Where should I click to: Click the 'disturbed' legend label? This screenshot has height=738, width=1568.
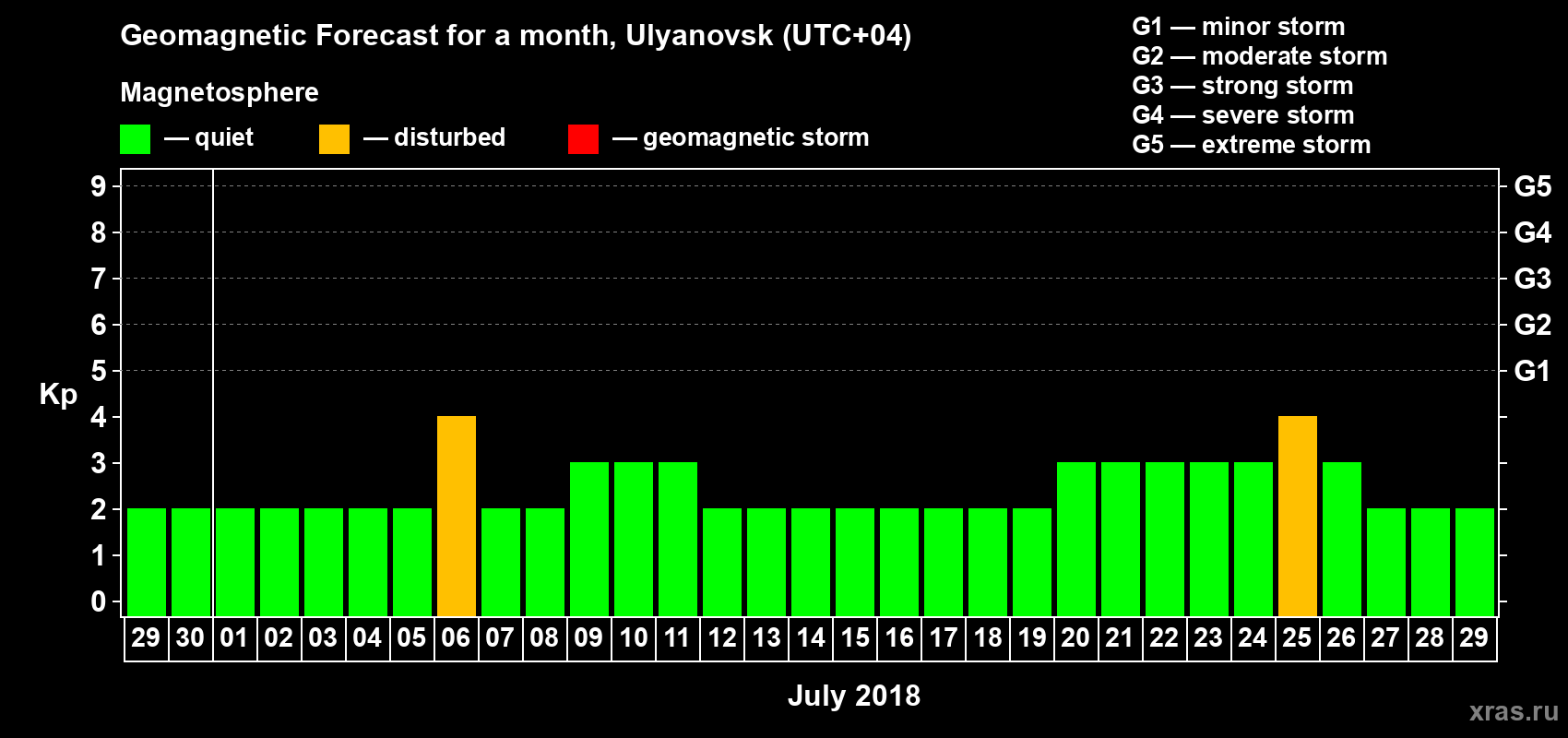449,137
